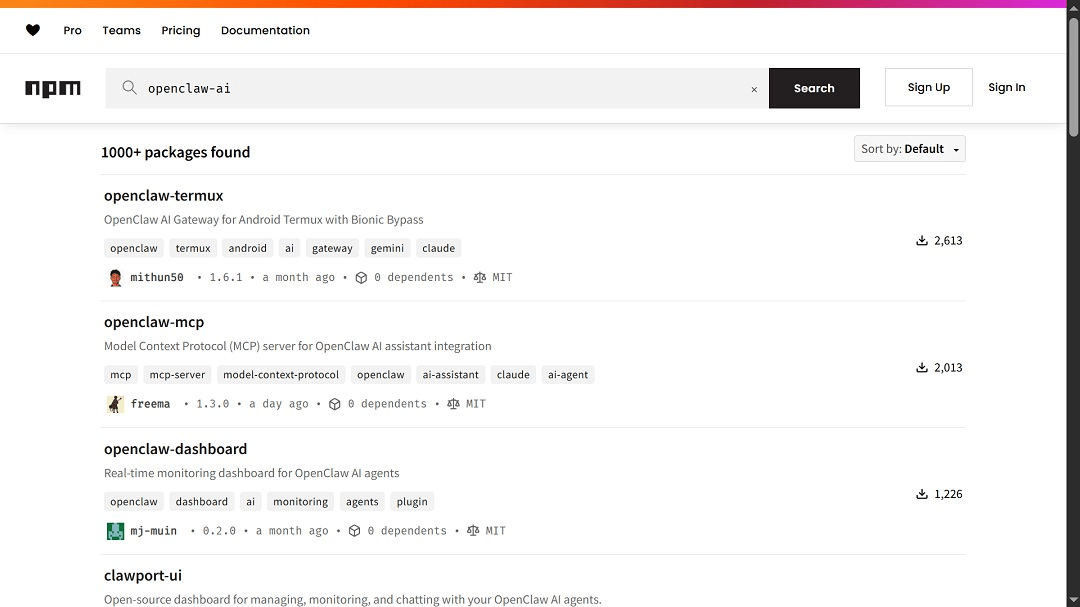Open the Sort by Default dropdown
1080x607 pixels.
pos(909,148)
